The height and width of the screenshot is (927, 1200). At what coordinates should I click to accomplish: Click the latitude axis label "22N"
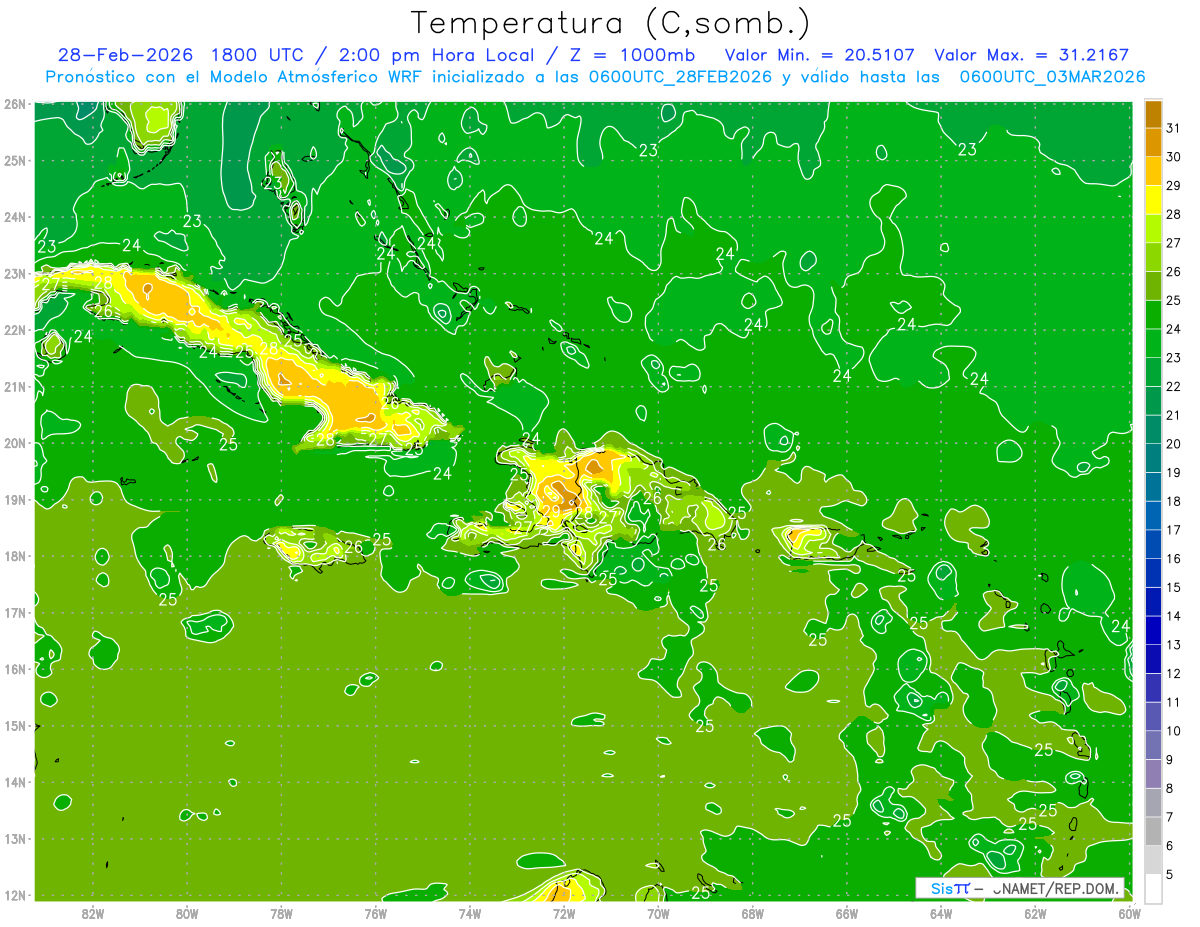point(15,330)
